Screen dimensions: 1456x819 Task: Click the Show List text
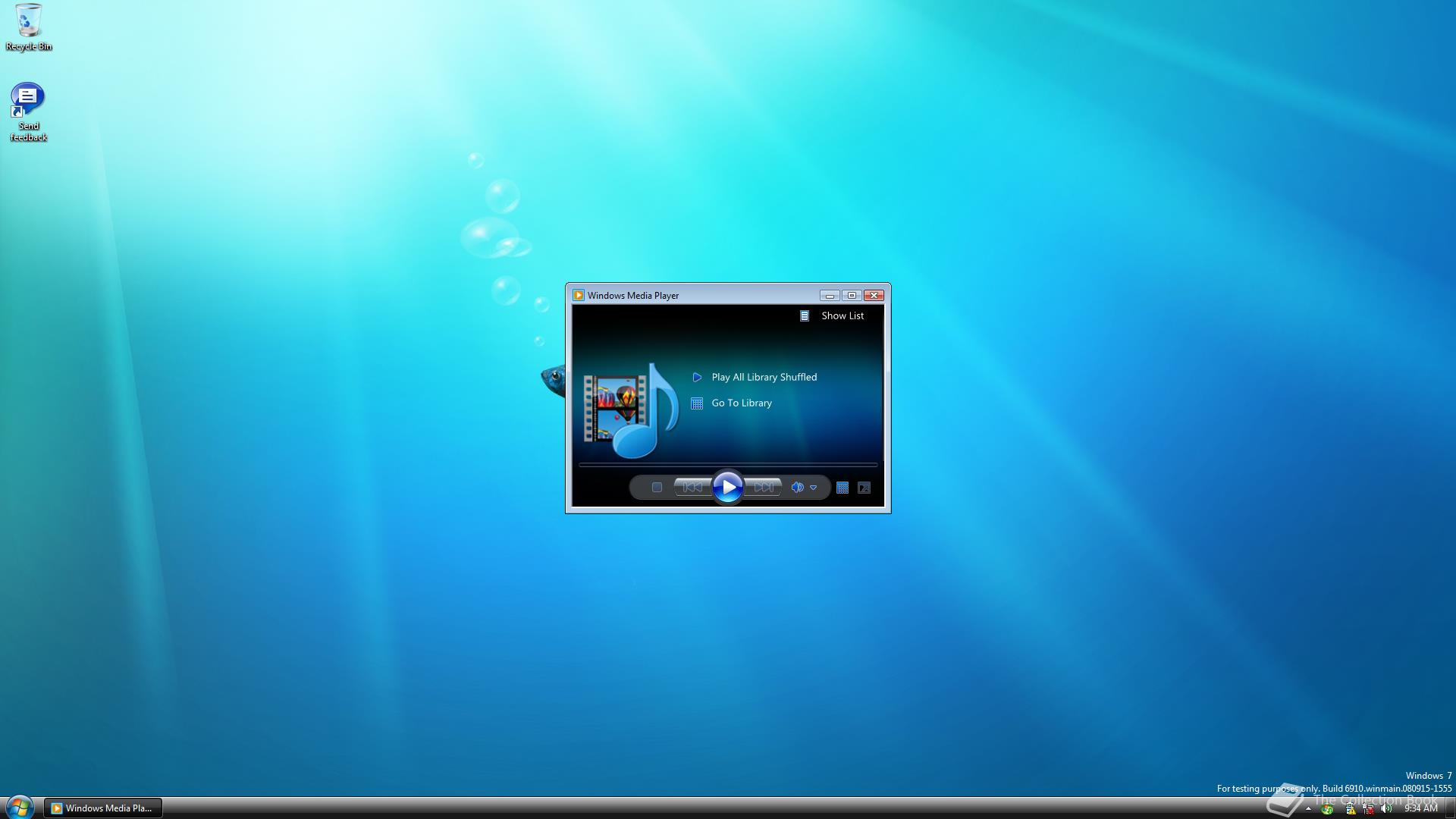[843, 315]
